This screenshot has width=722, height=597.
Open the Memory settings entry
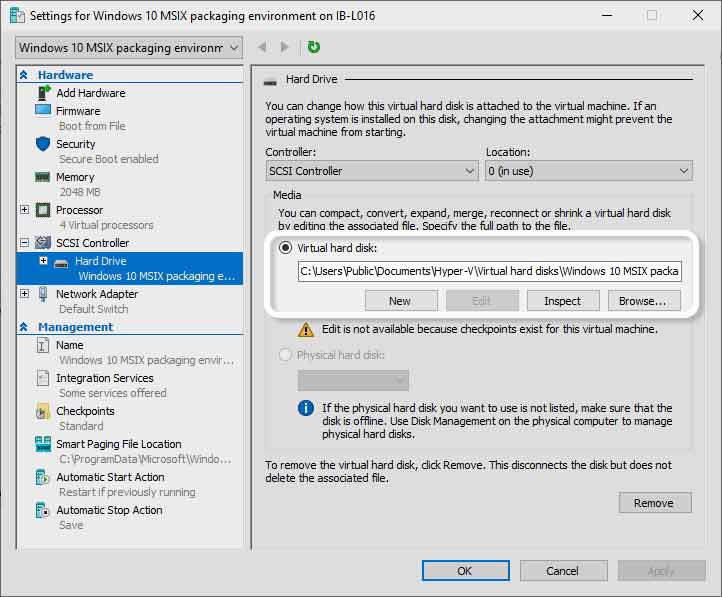pyautogui.click(x=75, y=177)
